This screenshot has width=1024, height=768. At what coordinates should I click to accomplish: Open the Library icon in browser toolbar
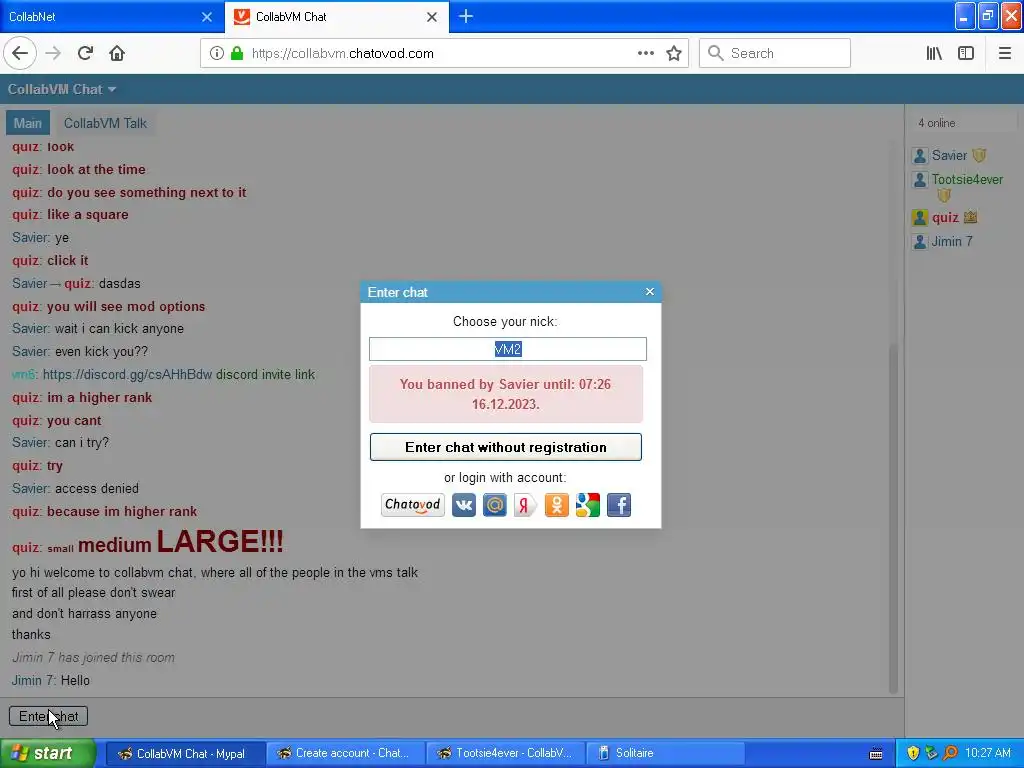point(934,54)
